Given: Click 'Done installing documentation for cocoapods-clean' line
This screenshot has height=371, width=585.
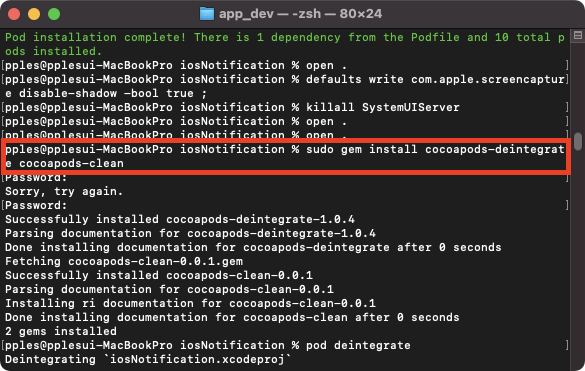Looking at the screenshot, I should tap(232, 318).
